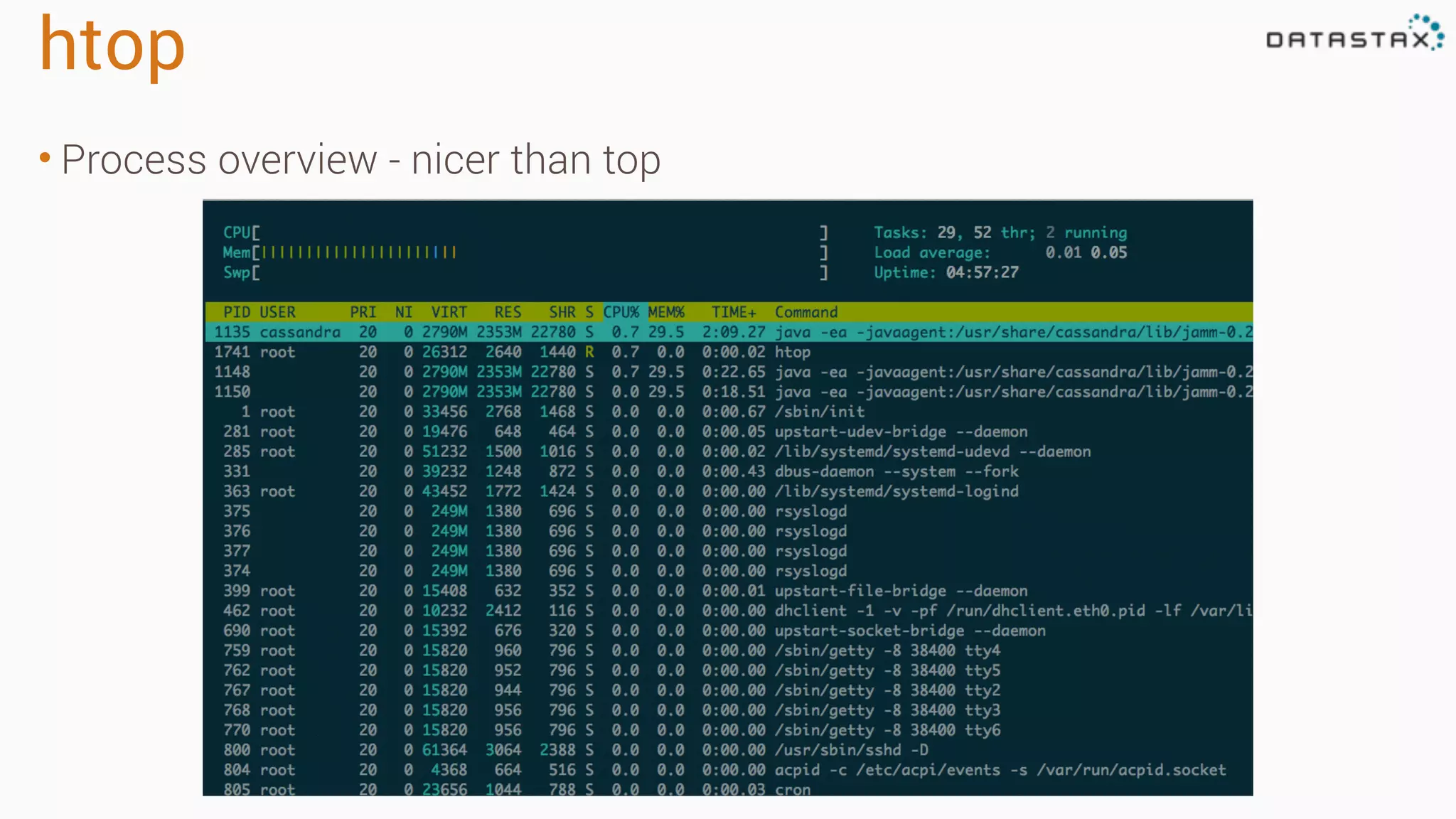Sort by the VIRT column header
The height and width of the screenshot is (819, 1456).
(449, 312)
